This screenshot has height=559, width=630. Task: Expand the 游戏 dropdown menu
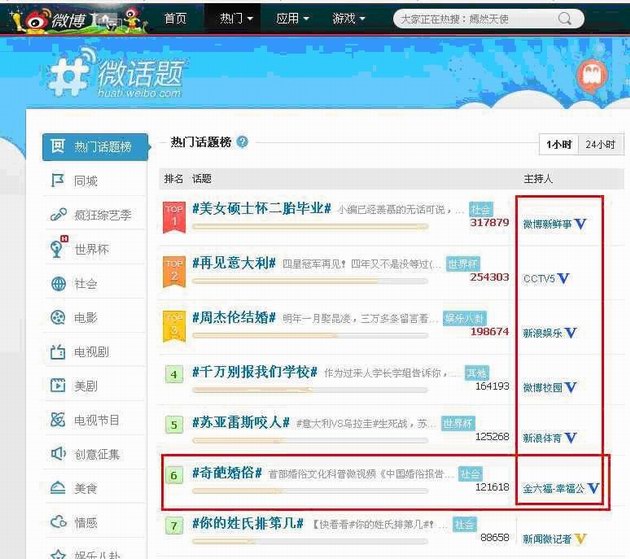pos(348,18)
